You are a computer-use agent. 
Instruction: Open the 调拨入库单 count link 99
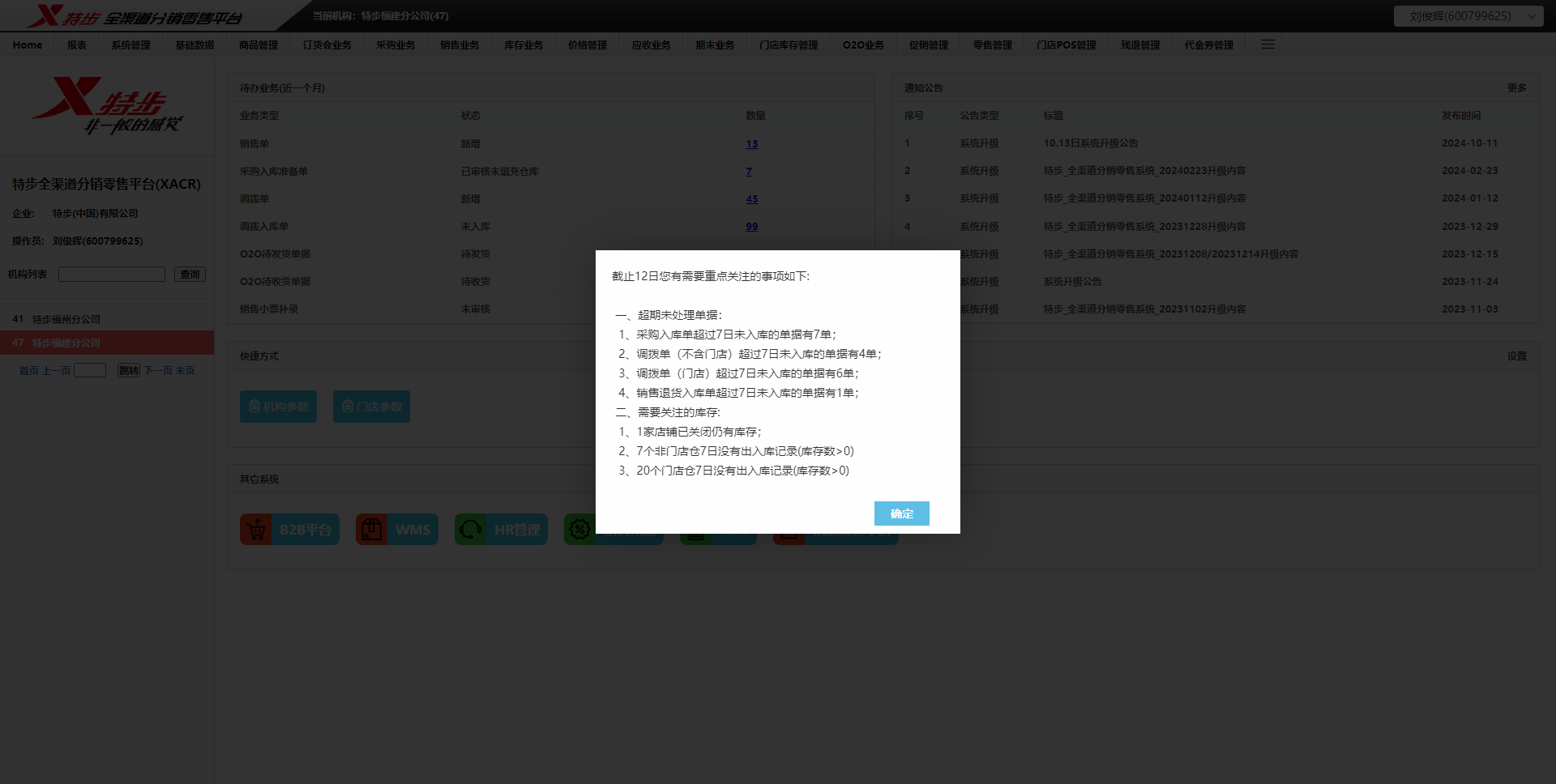(752, 227)
